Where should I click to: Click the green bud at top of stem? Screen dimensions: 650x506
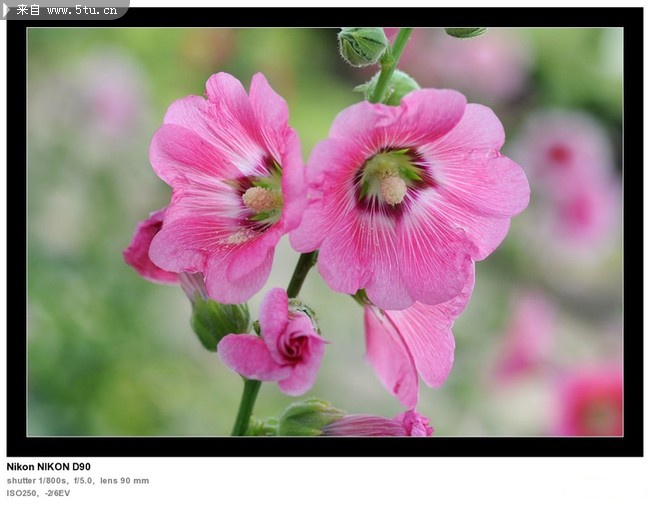pyautogui.click(x=361, y=46)
